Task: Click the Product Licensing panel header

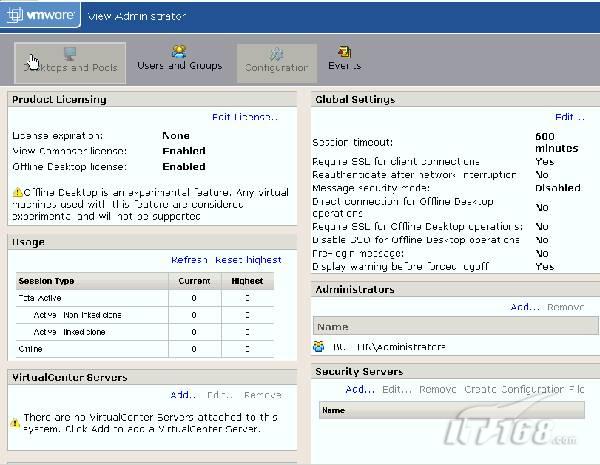Action: (x=152, y=99)
